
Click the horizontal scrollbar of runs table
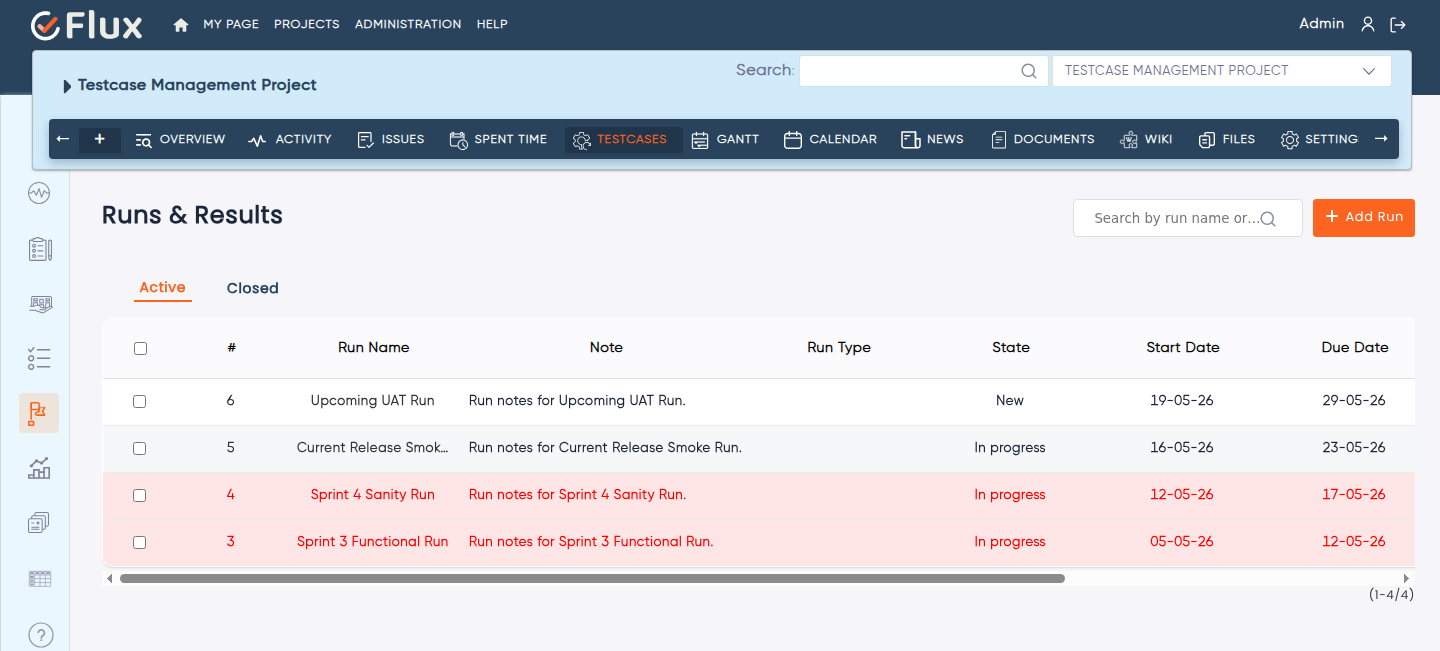point(592,578)
